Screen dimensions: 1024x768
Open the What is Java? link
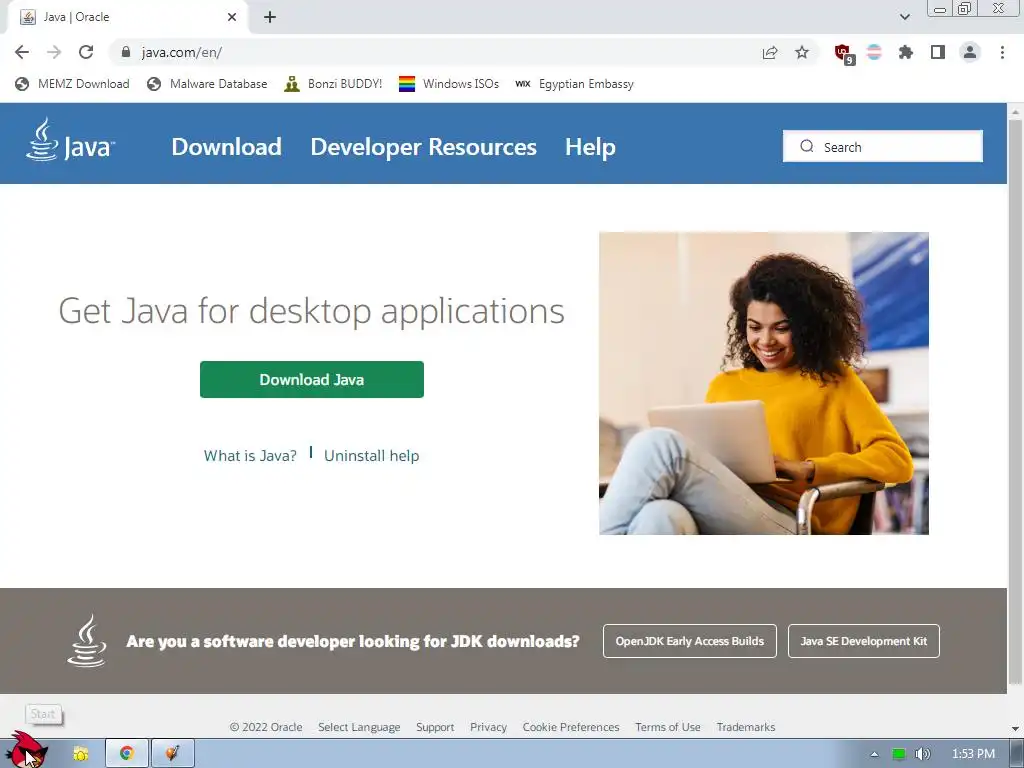tap(250, 456)
